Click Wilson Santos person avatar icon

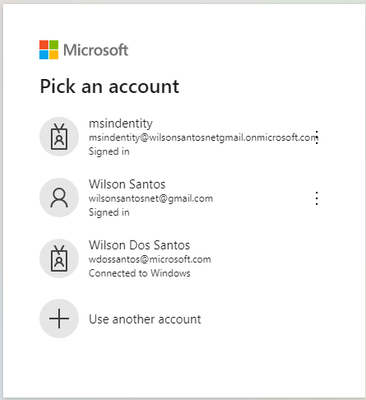tap(59, 198)
